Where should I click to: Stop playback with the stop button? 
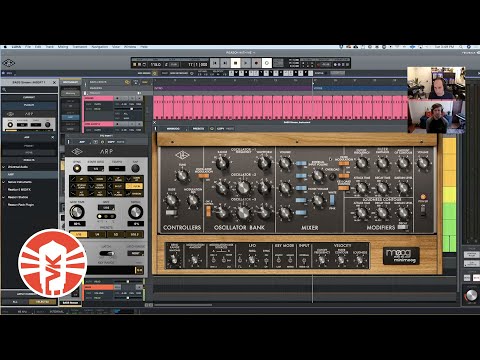[x=236, y=63]
